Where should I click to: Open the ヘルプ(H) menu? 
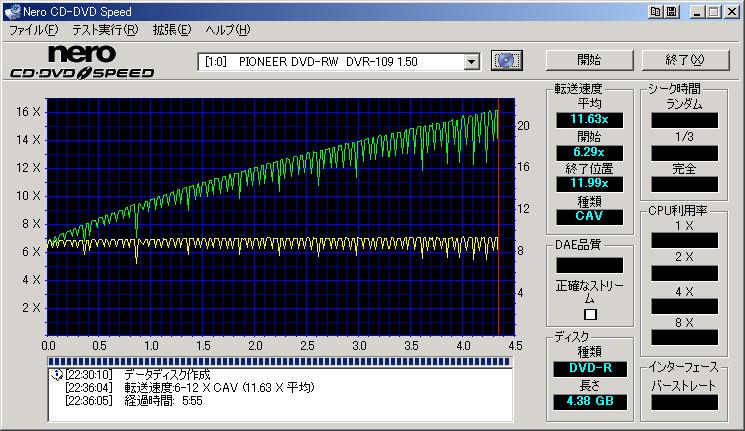tap(228, 30)
